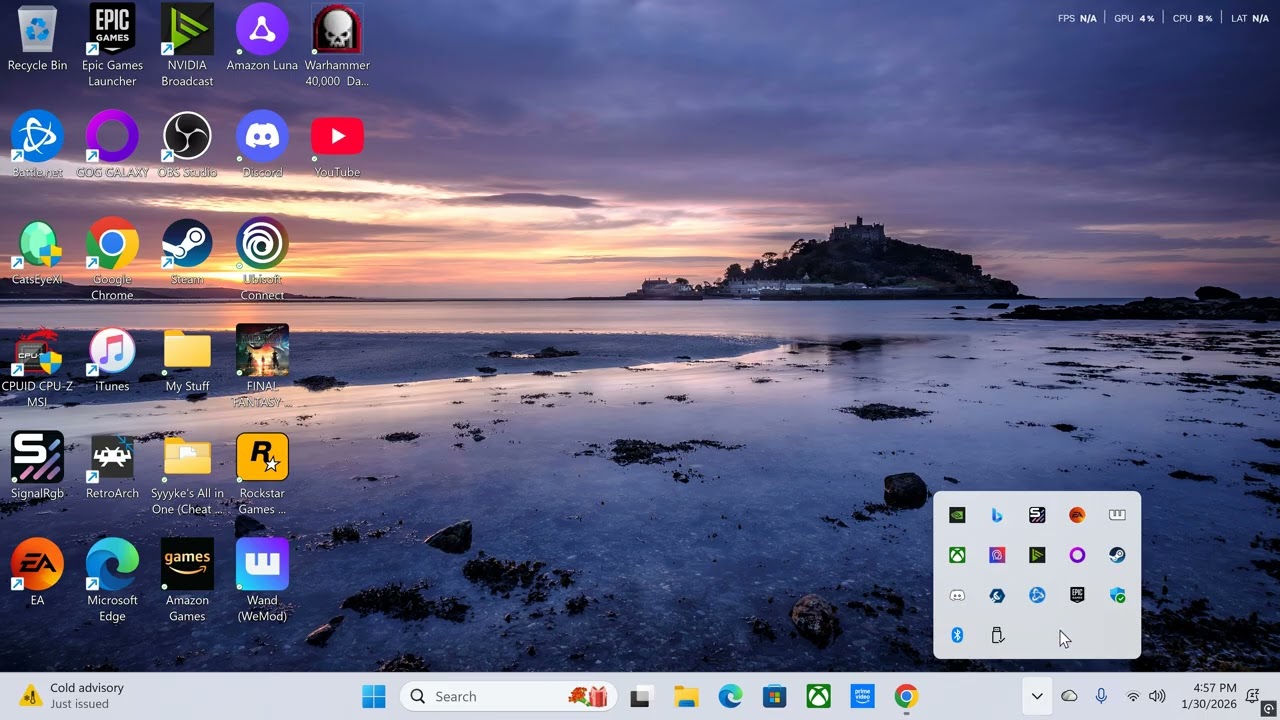The width and height of the screenshot is (1280, 720).
Task: Select the OBS Studio desktop shortcut
Action: 187,145
